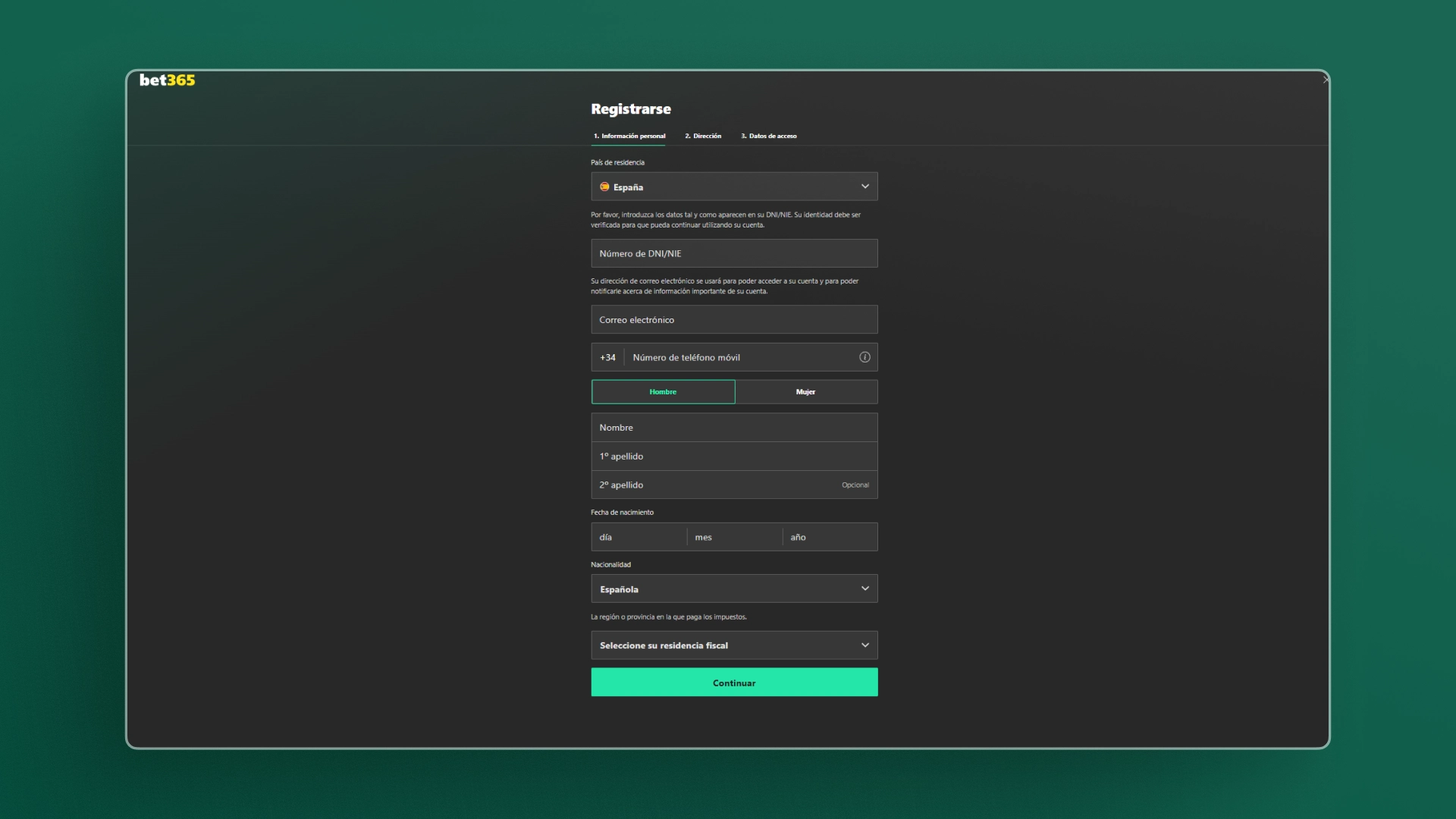Select día of birth field
1456x819 pixels.
[x=639, y=537]
